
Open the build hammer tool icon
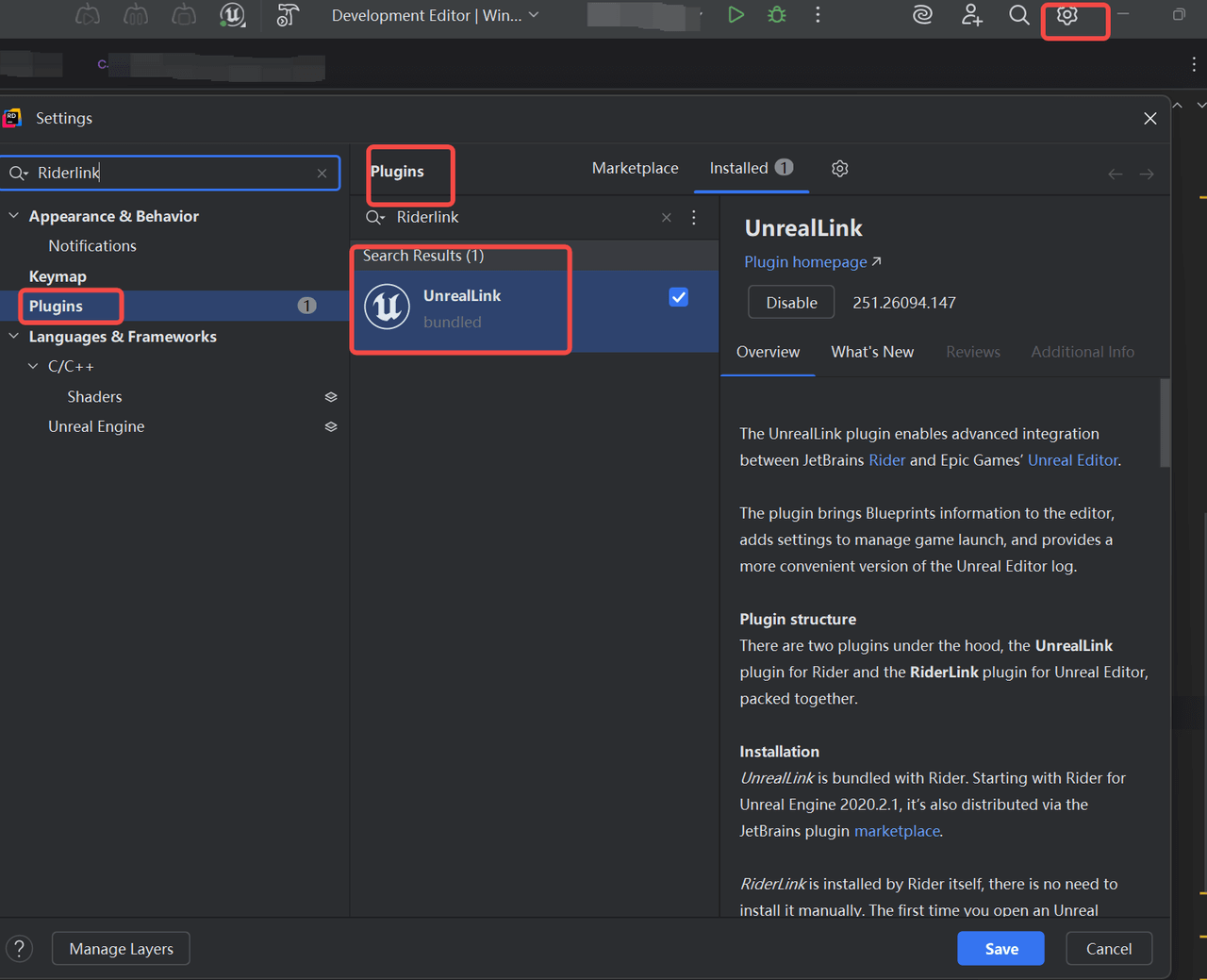click(x=288, y=15)
